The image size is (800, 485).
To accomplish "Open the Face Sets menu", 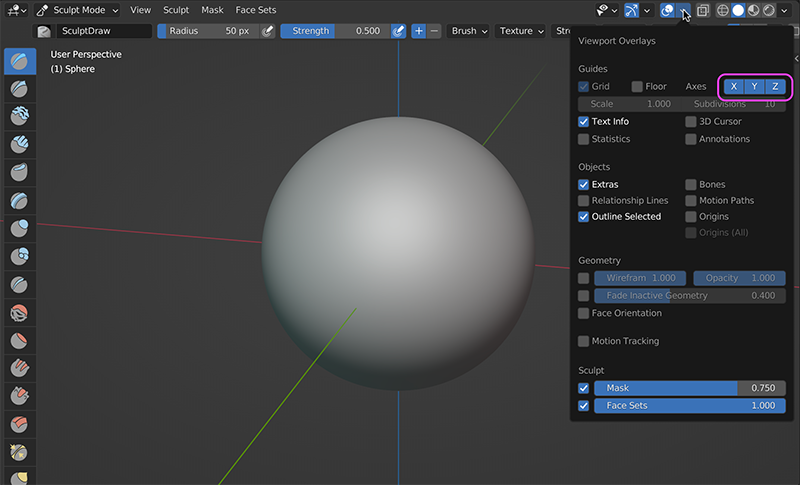I will (x=255, y=10).
